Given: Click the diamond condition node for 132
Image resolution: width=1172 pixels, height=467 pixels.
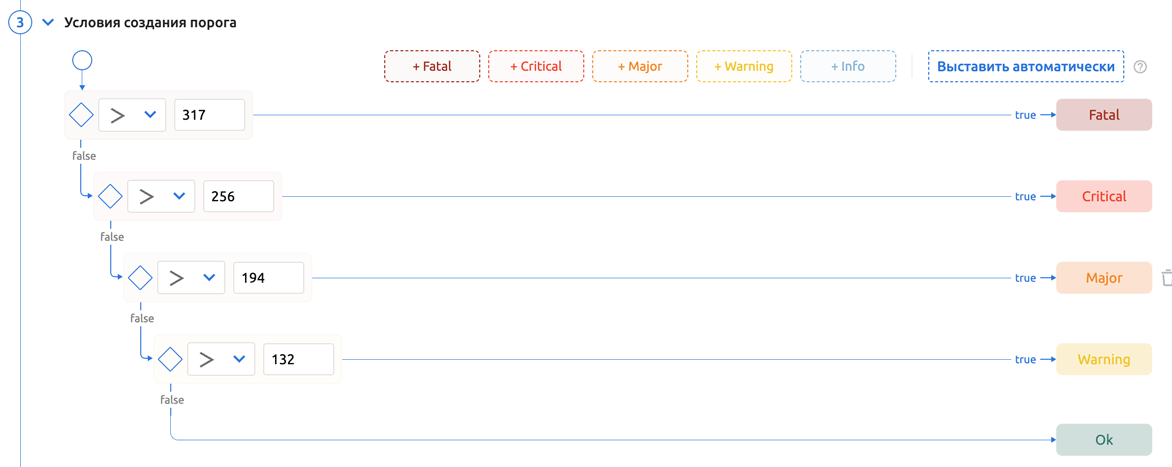Looking at the screenshot, I should (x=170, y=359).
